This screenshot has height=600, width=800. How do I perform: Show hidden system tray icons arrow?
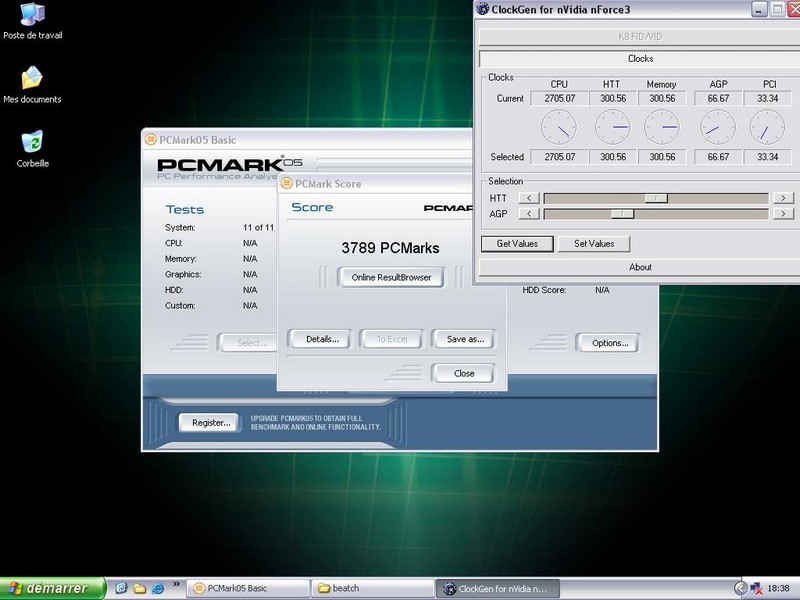(x=740, y=588)
